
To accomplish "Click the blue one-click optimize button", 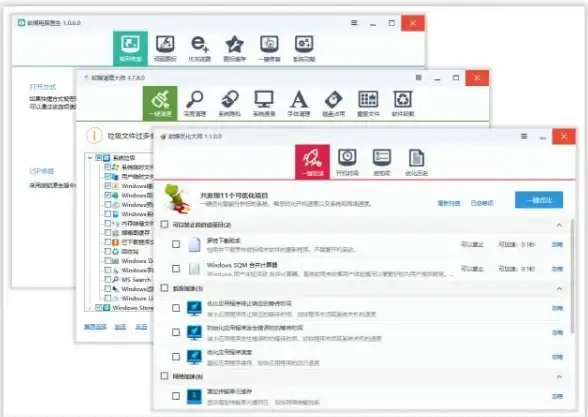I will 539,200.
